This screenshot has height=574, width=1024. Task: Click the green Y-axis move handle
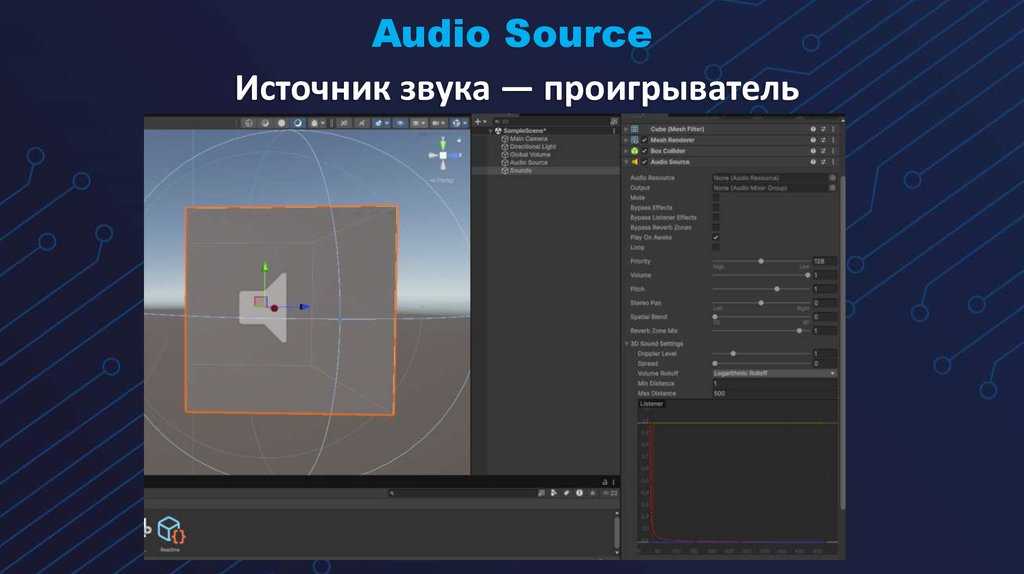(x=265, y=266)
